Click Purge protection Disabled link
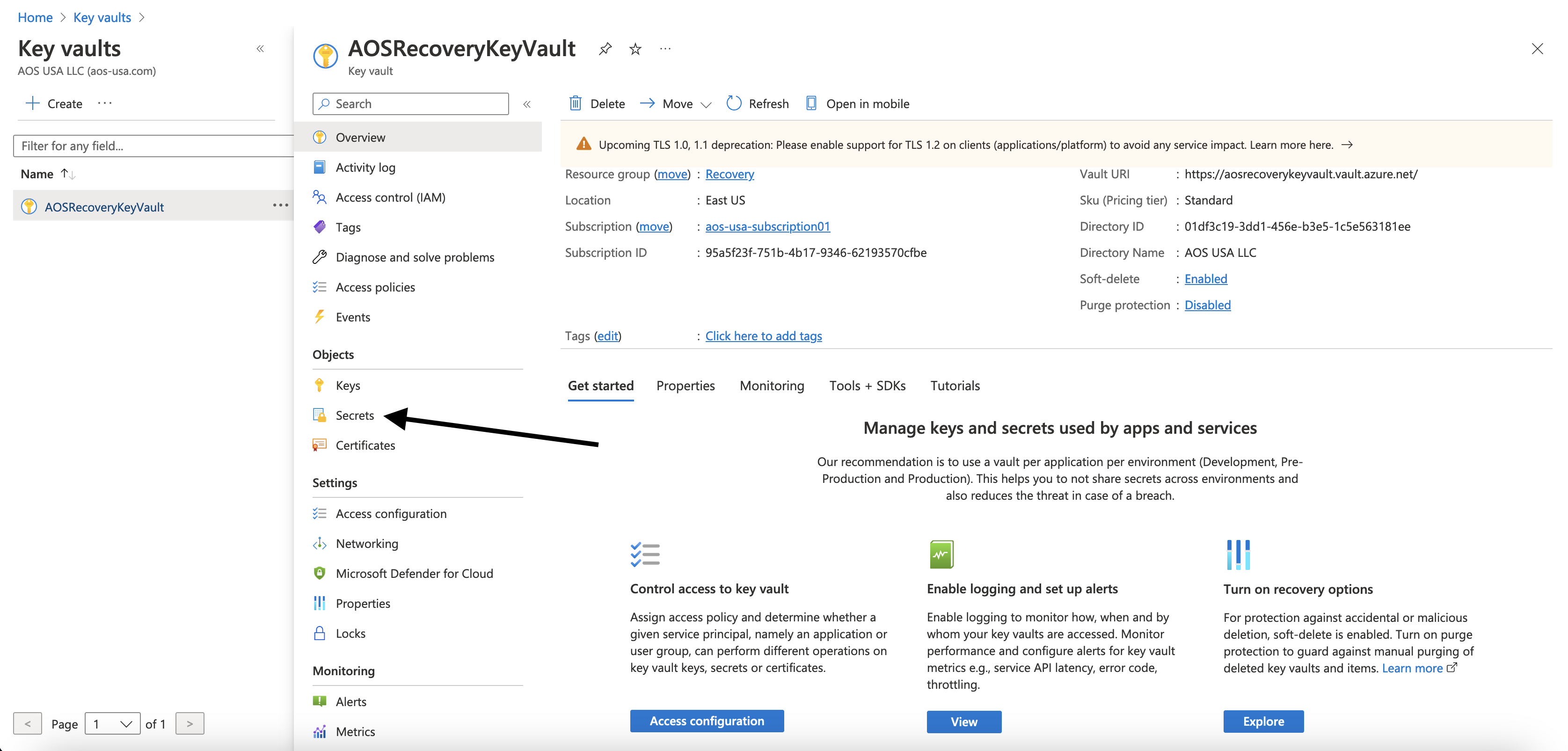 point(1207,305)
